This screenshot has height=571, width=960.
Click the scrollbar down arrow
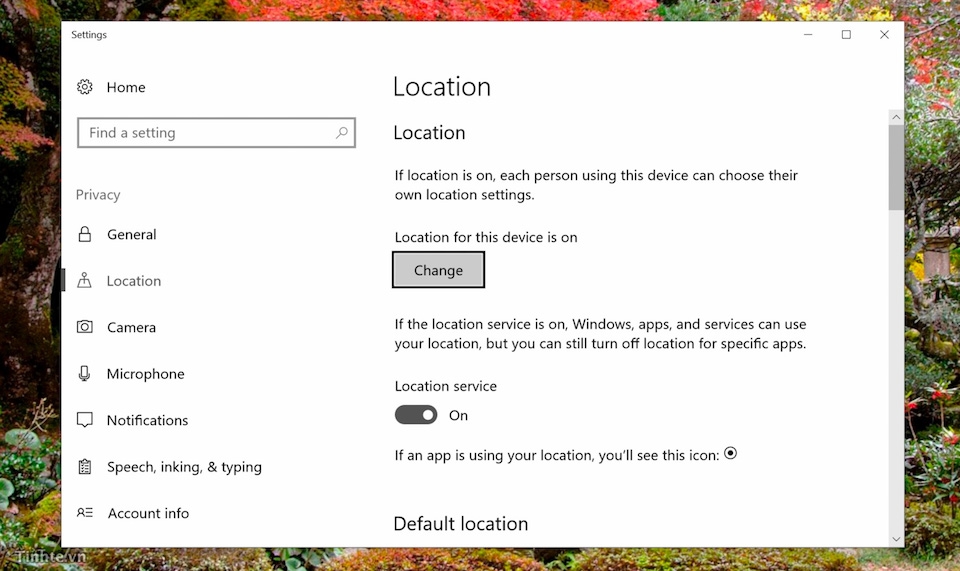click(896, 539)
